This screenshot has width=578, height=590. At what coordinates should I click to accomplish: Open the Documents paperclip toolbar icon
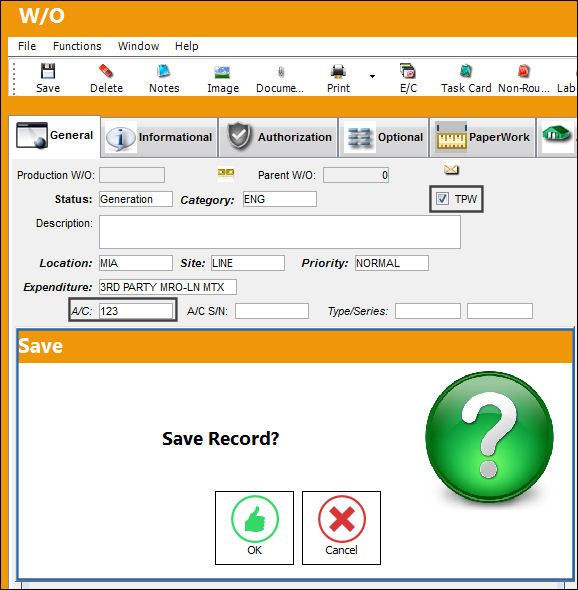(x=281, y=72)
